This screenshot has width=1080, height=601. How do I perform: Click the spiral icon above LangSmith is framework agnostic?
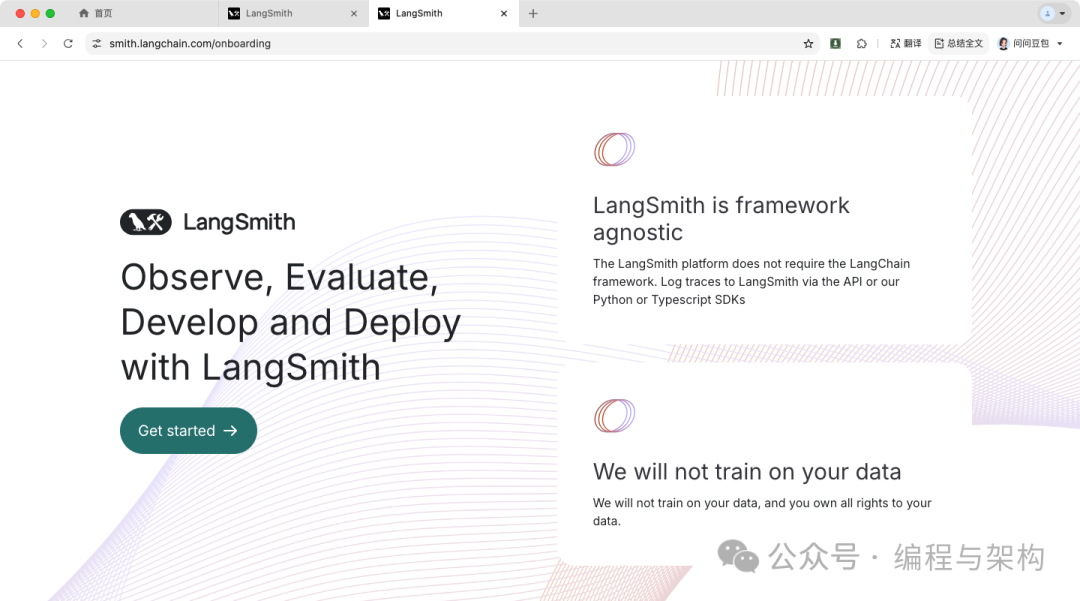614,149
